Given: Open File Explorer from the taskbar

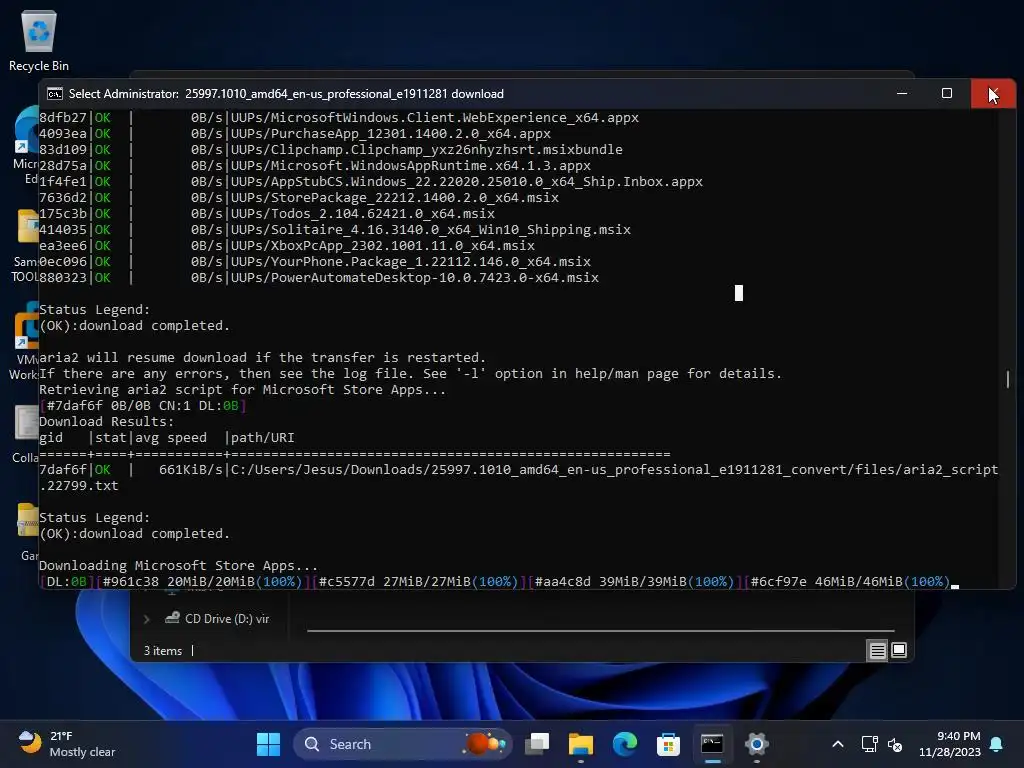Looking at the screenshot, I should 581,744.
